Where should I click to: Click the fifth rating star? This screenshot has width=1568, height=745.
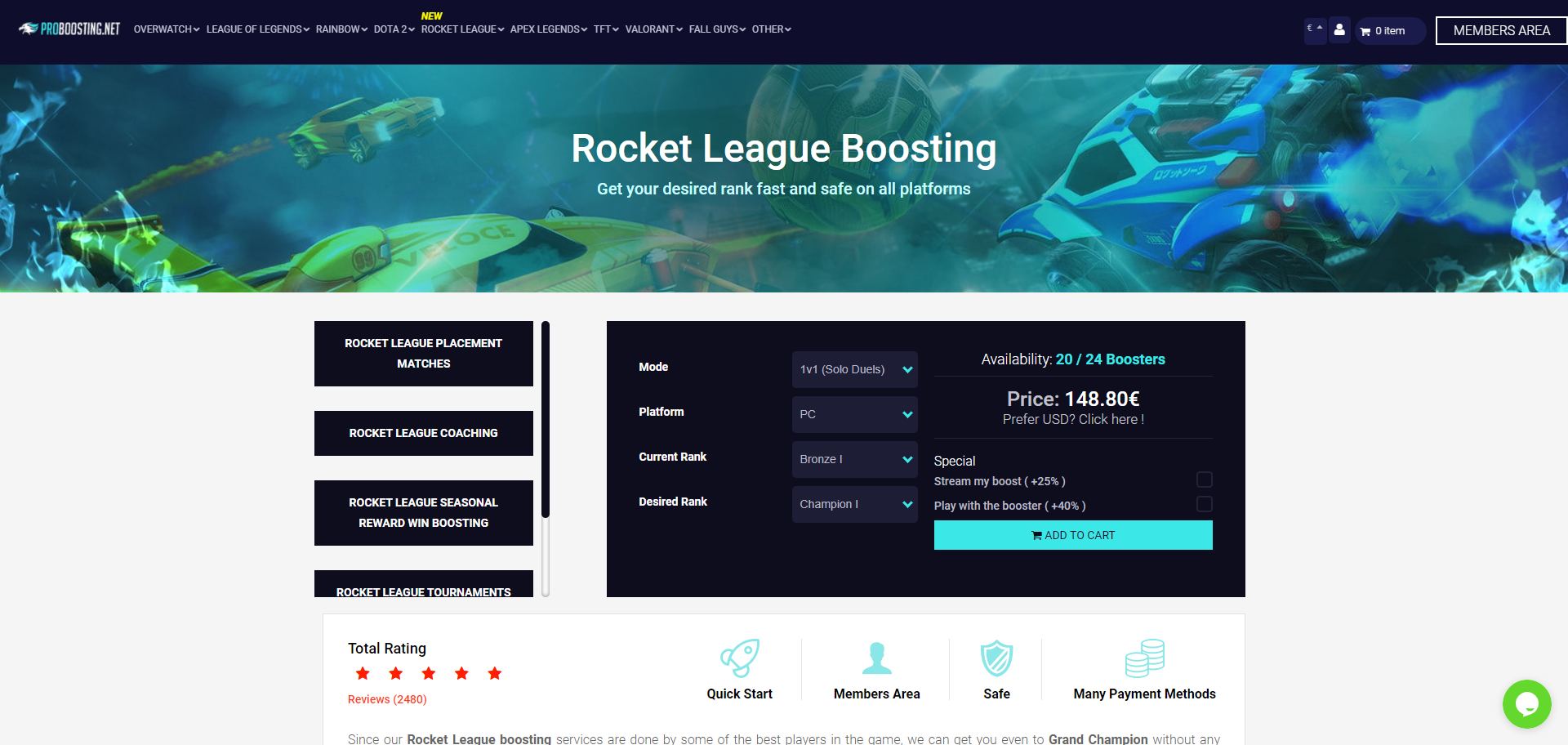point(495,673)
